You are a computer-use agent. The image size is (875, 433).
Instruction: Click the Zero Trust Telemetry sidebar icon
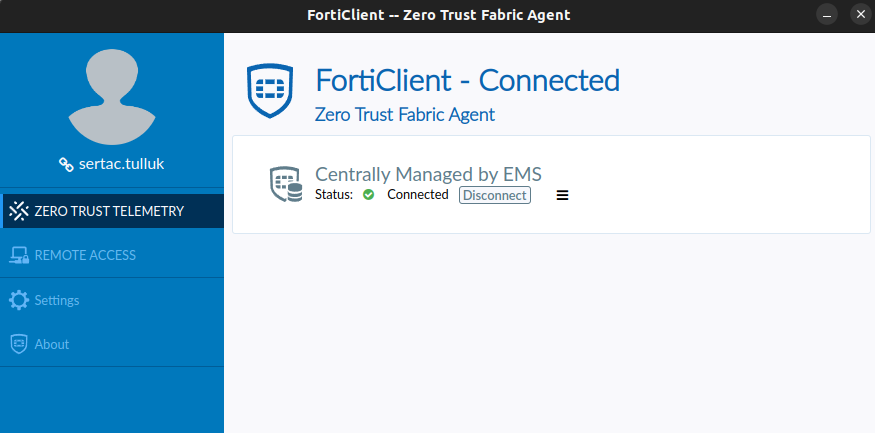(x=18, y=211)
